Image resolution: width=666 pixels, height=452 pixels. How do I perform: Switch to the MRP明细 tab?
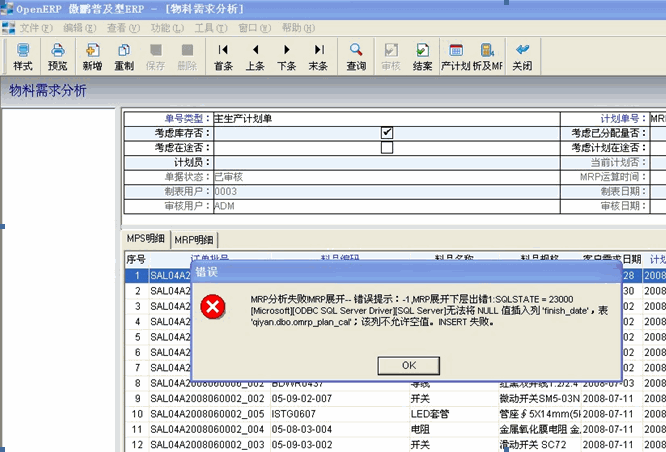pyautogui.click(x=194, y=240)
